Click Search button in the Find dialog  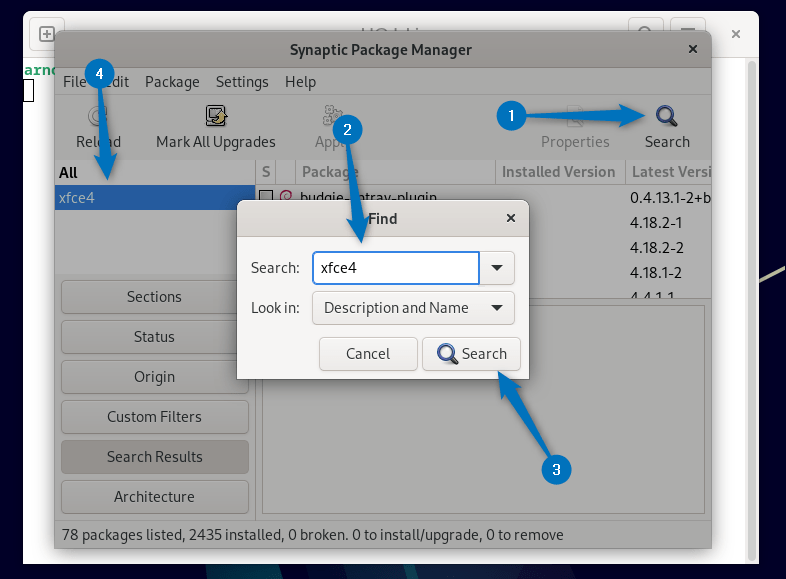471,354
